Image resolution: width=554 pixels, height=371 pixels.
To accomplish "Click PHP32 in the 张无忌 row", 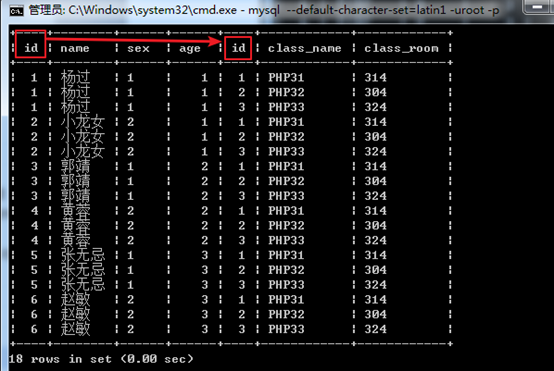I will point(286,270).
